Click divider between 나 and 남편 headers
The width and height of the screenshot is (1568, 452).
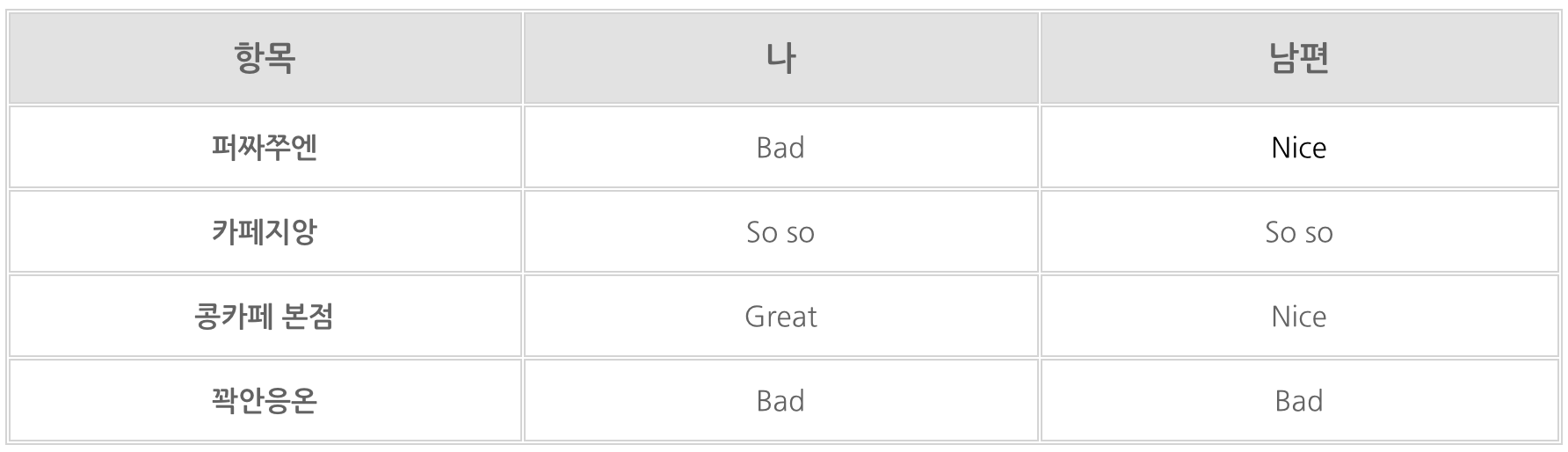[x=1040, y=58]
